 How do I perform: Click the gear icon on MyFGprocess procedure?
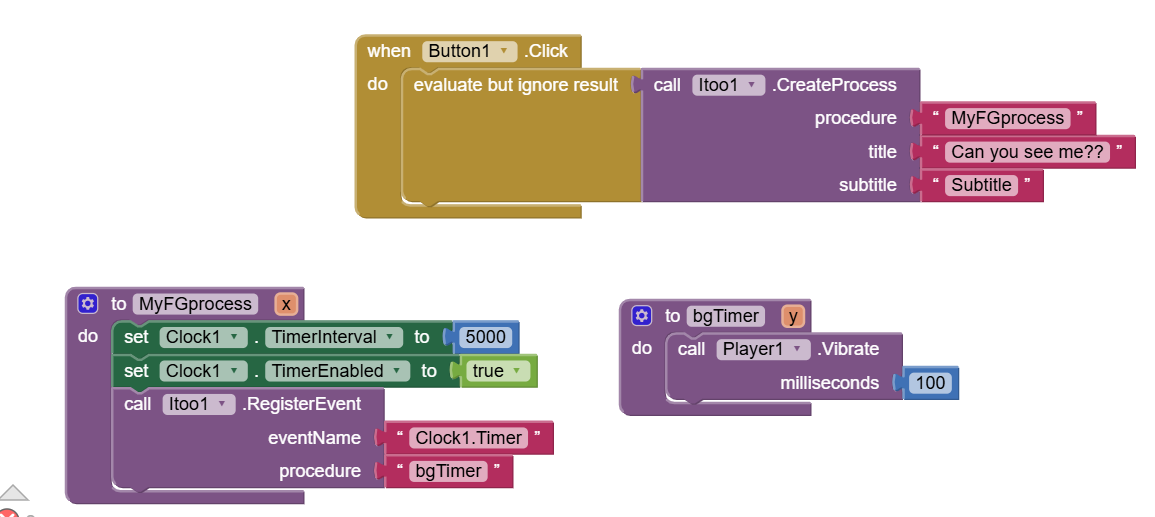(88, 304)
